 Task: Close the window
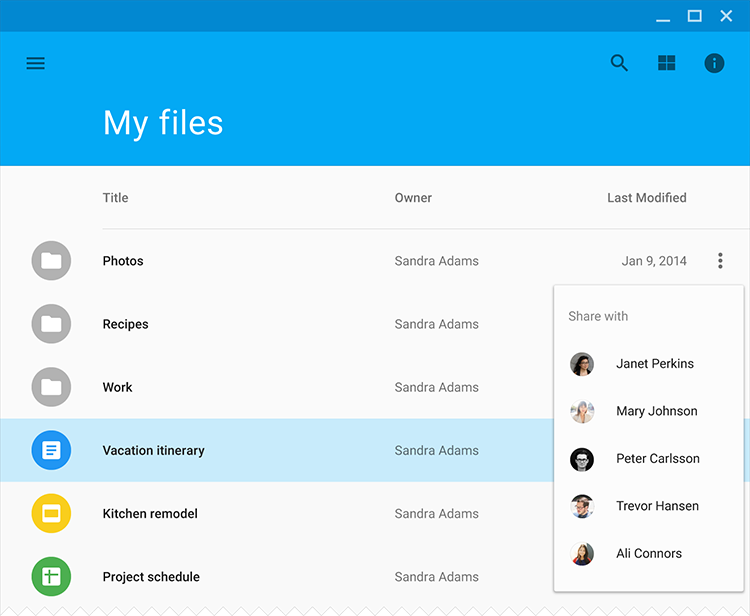tap(726, 16)
